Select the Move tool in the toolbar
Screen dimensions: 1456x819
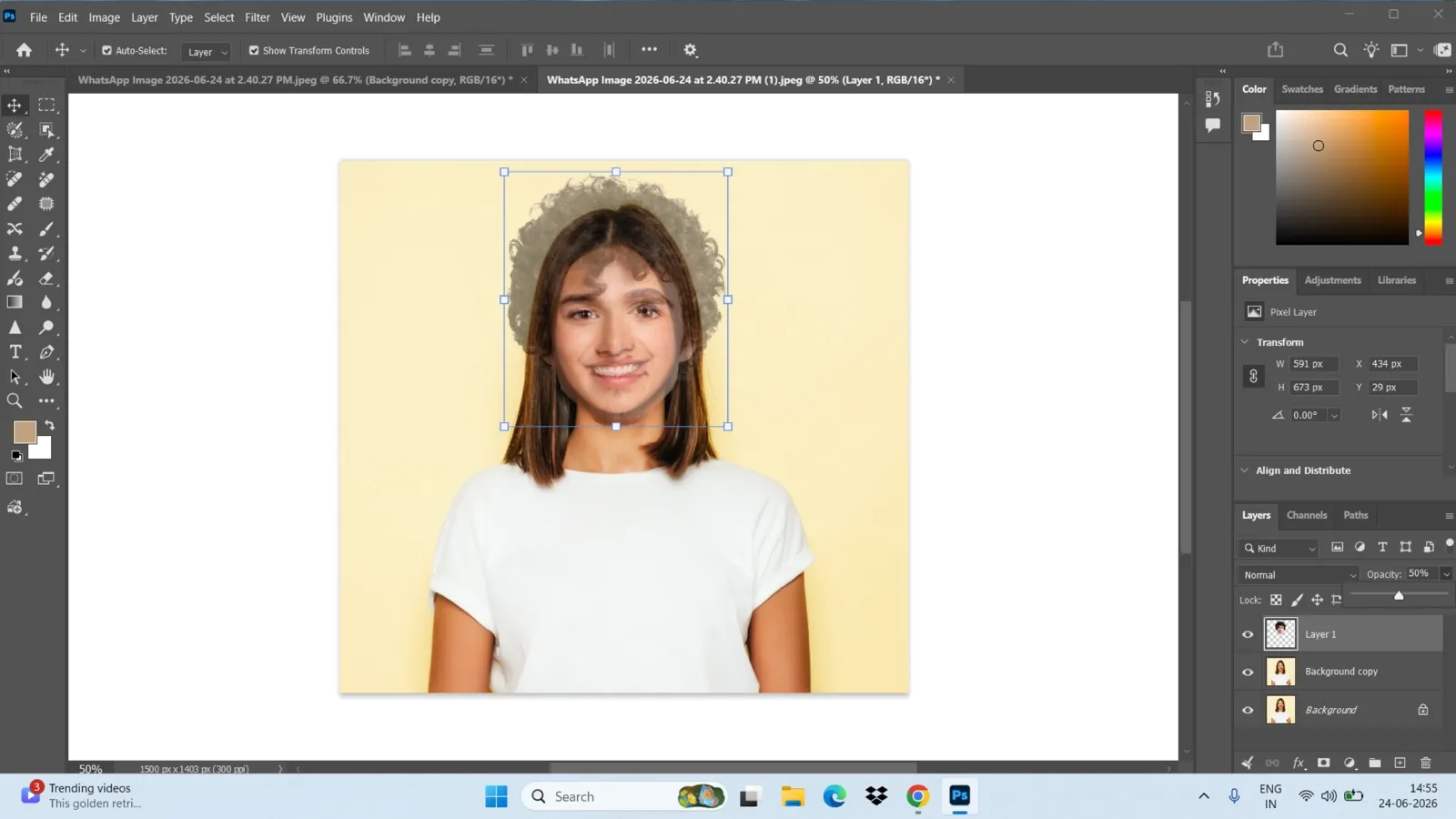click(15, 105)
